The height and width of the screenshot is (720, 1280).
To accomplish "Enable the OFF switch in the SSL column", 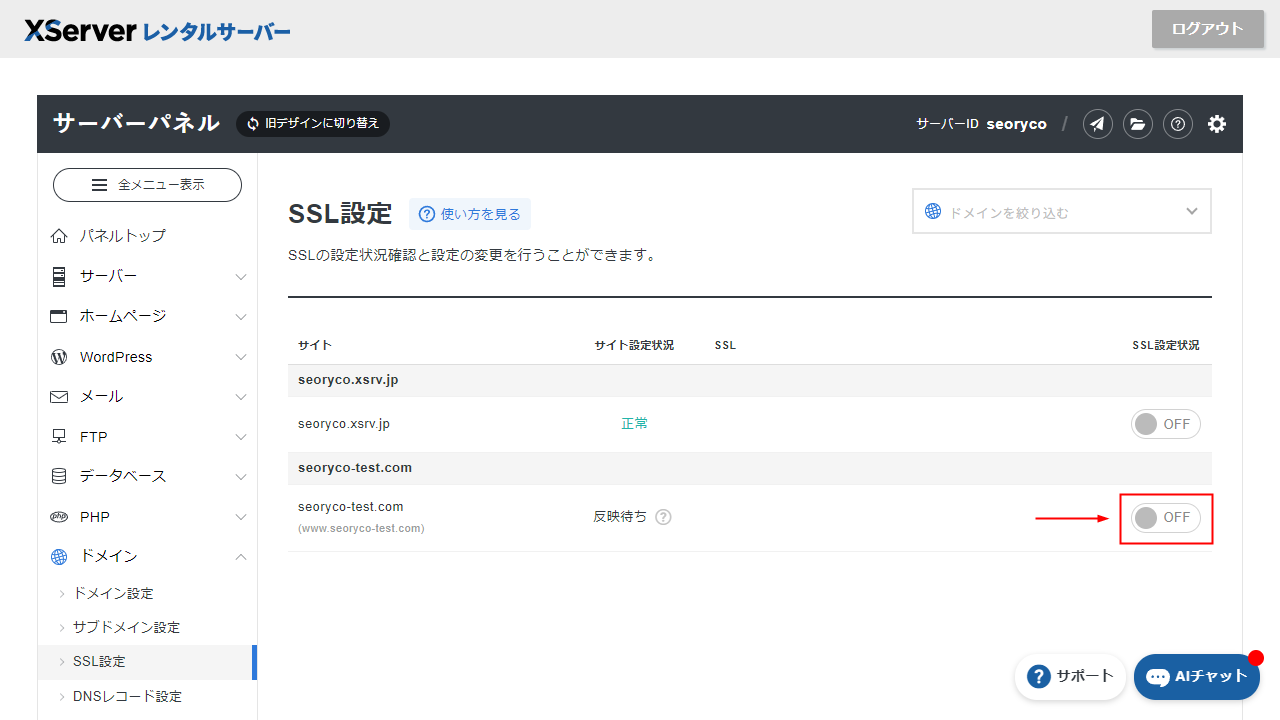I will click(x=1165, y=518).
